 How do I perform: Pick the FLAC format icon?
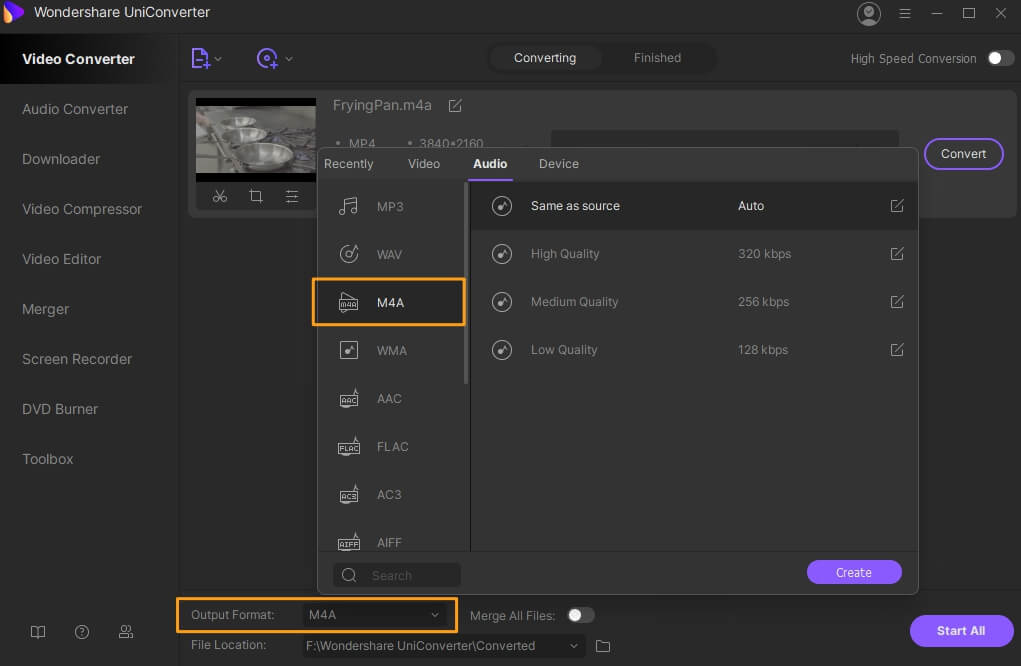(x=348, y=447)
